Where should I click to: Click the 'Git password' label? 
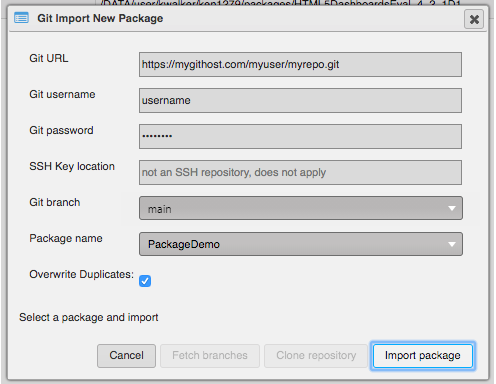[x=61, y=130]
